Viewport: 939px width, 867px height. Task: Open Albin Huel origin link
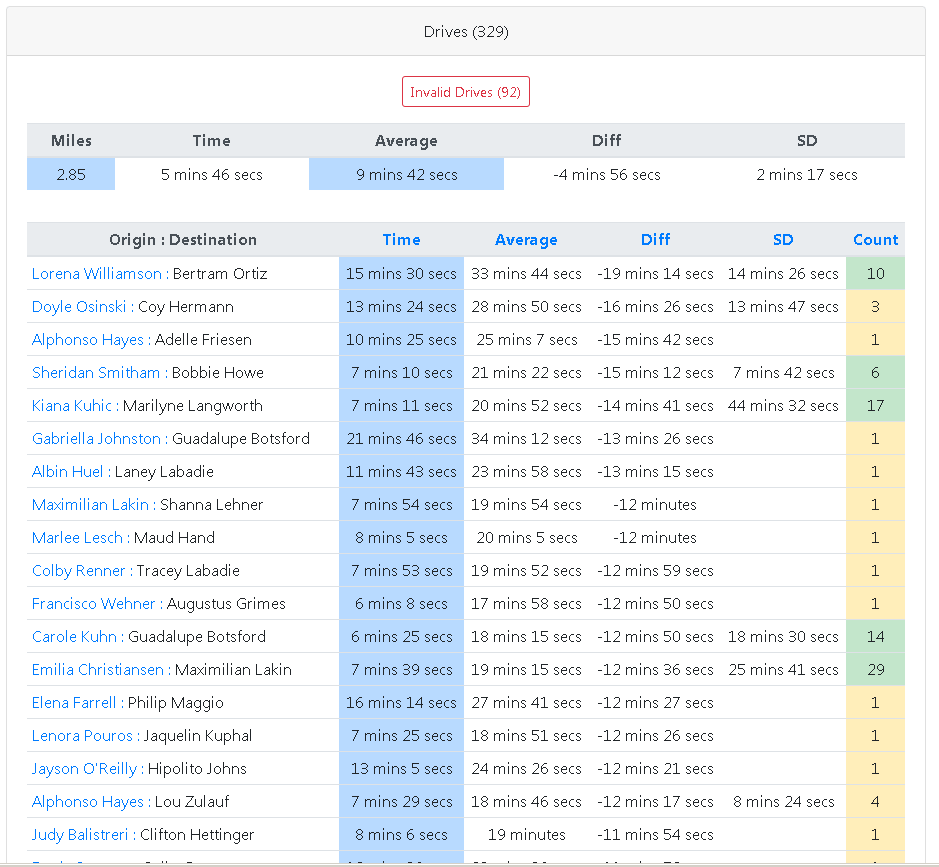[x=67, y=472]
